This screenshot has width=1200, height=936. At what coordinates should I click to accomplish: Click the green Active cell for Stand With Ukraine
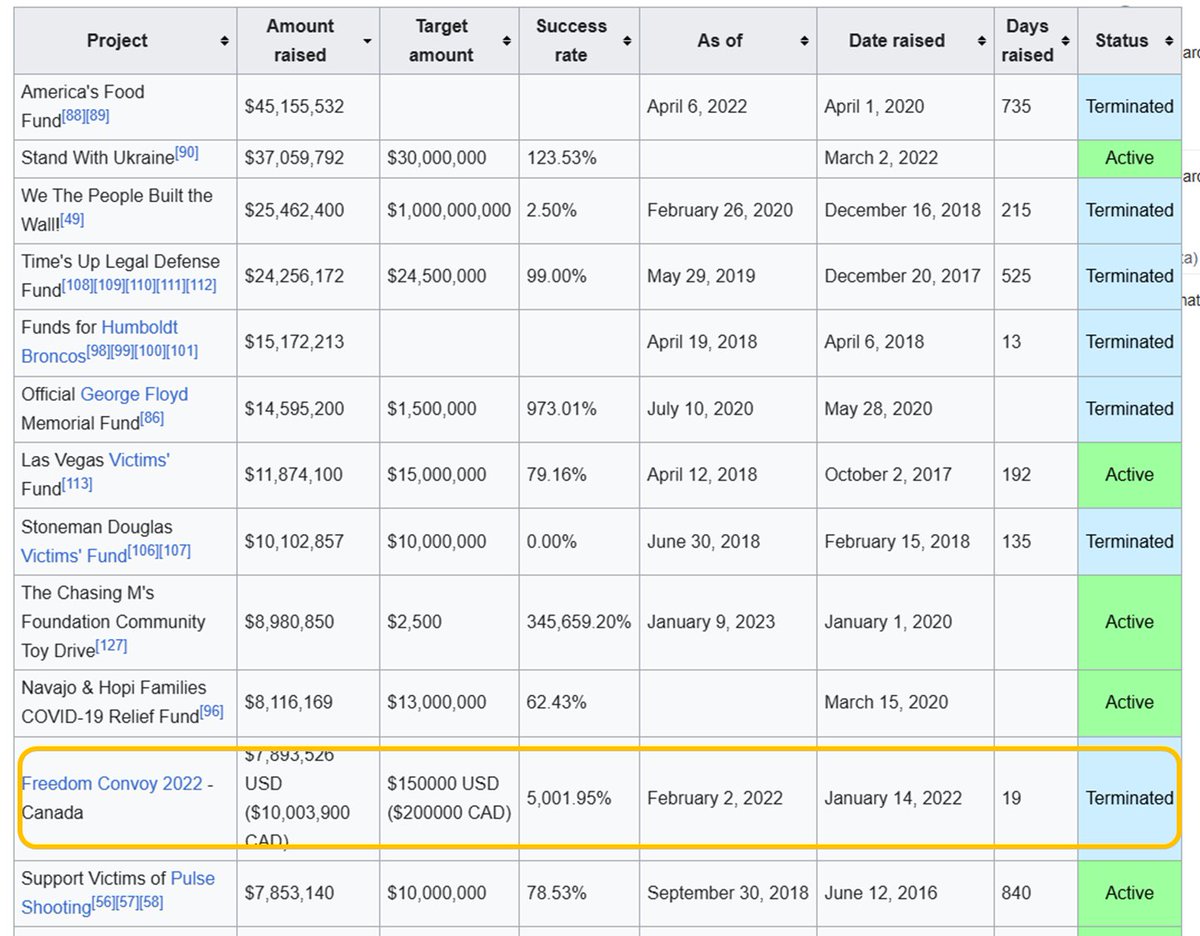coord(1129,158)
